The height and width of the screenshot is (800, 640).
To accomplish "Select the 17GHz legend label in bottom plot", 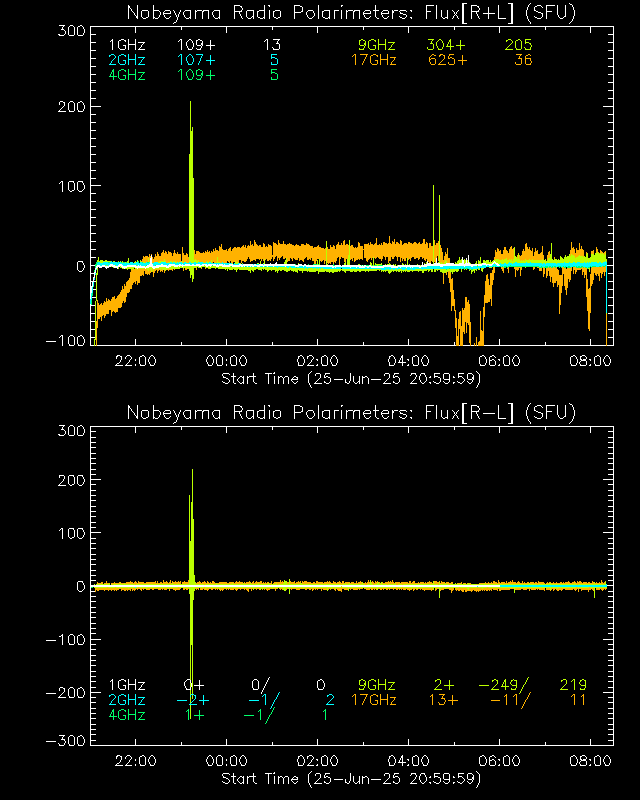I will [x=374, y=699].
